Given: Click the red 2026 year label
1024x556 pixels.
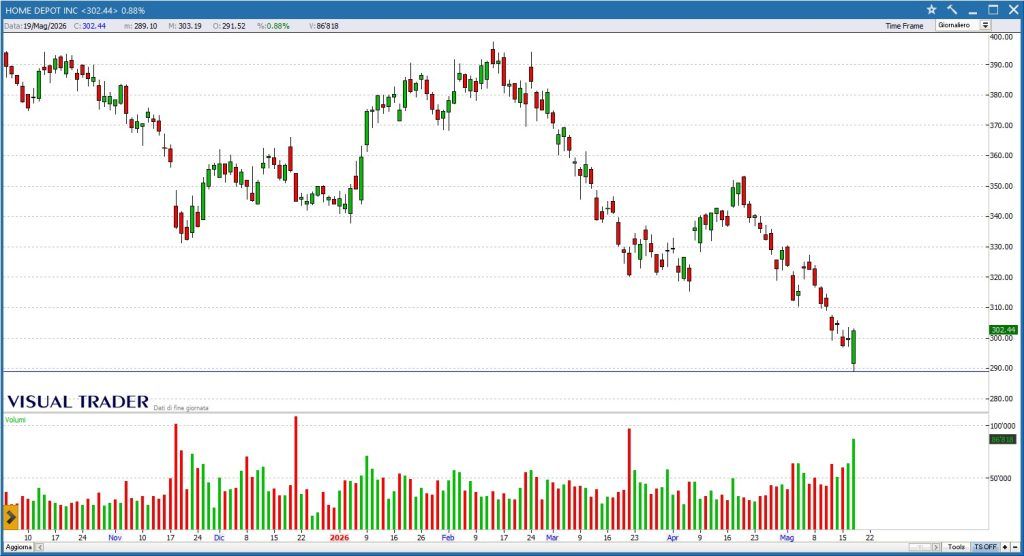Looking at the screenshot, I should 339,538.
